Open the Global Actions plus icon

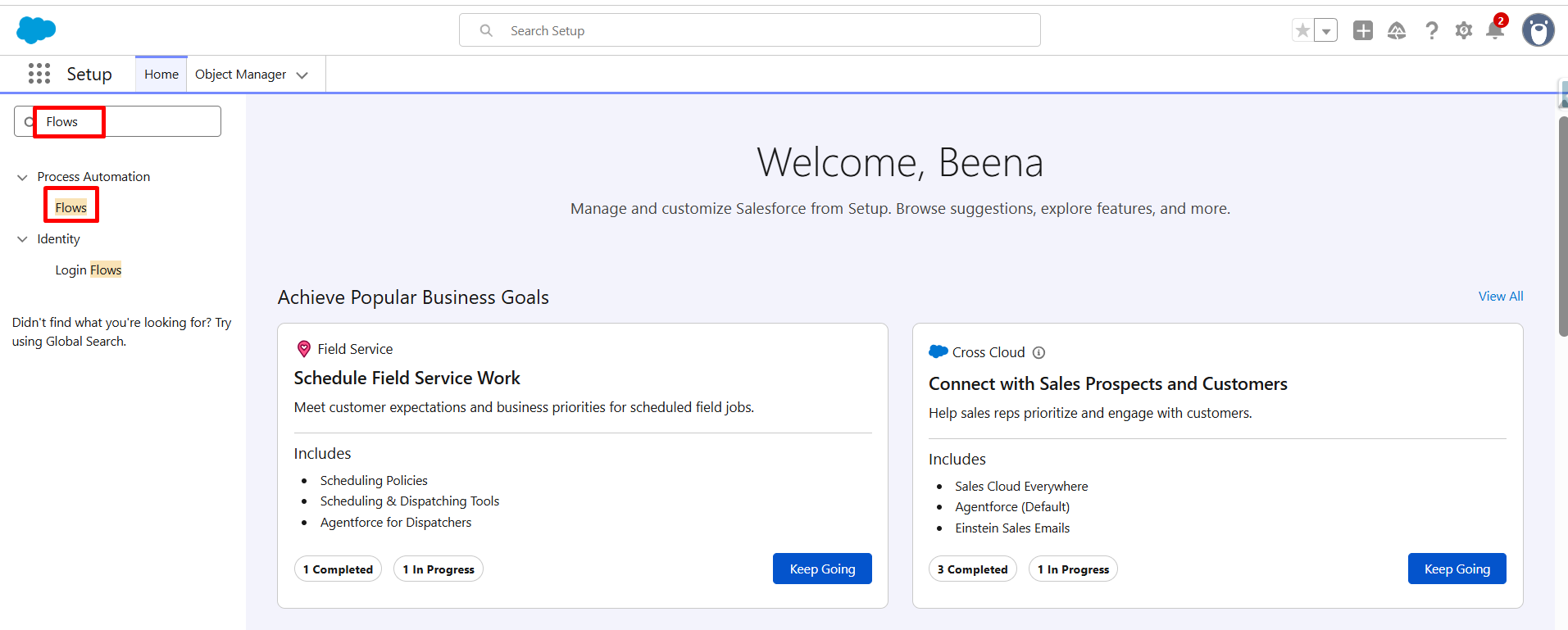(x=1363, y=30)
